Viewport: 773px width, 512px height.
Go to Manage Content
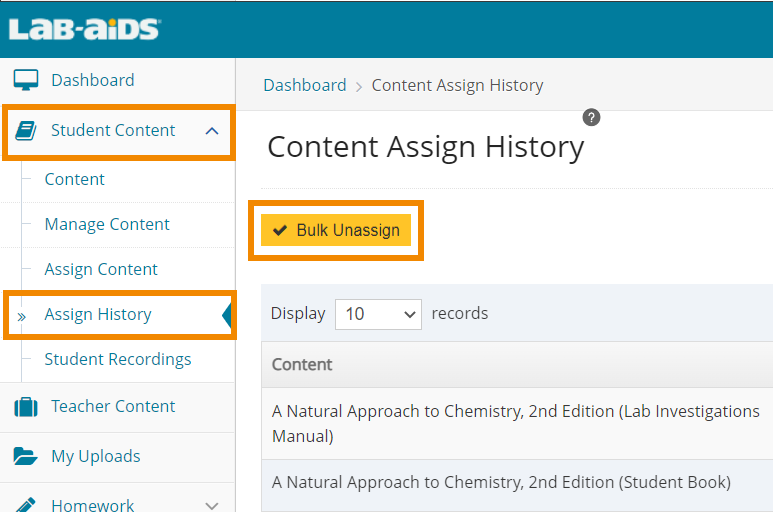(107, 225)
